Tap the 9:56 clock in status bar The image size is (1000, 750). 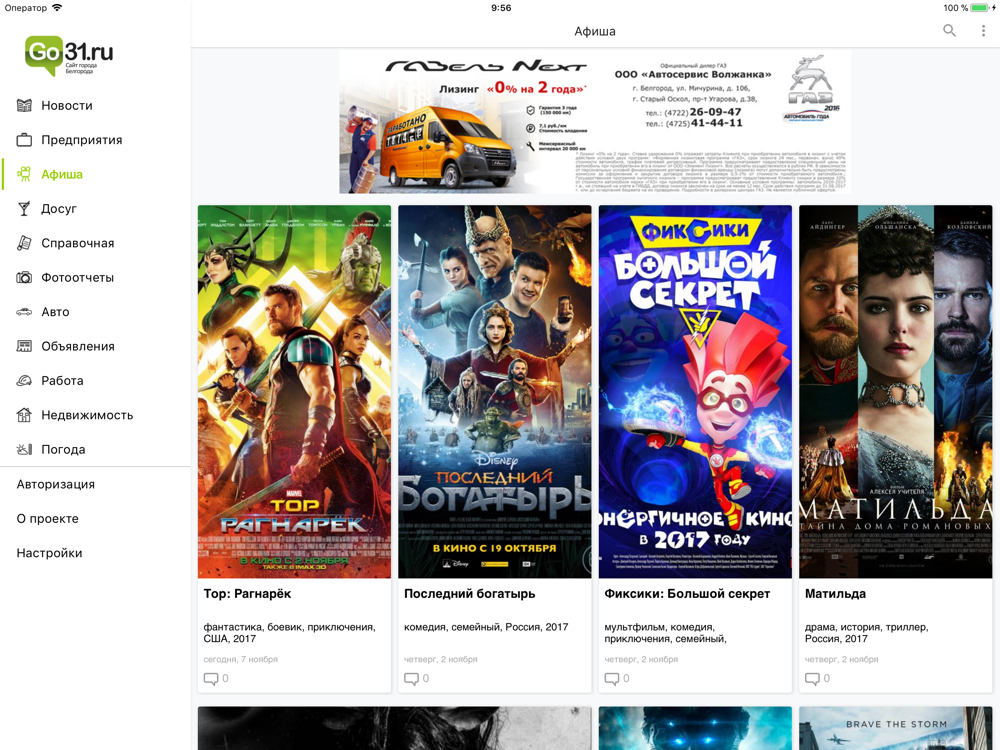point(501,8)
